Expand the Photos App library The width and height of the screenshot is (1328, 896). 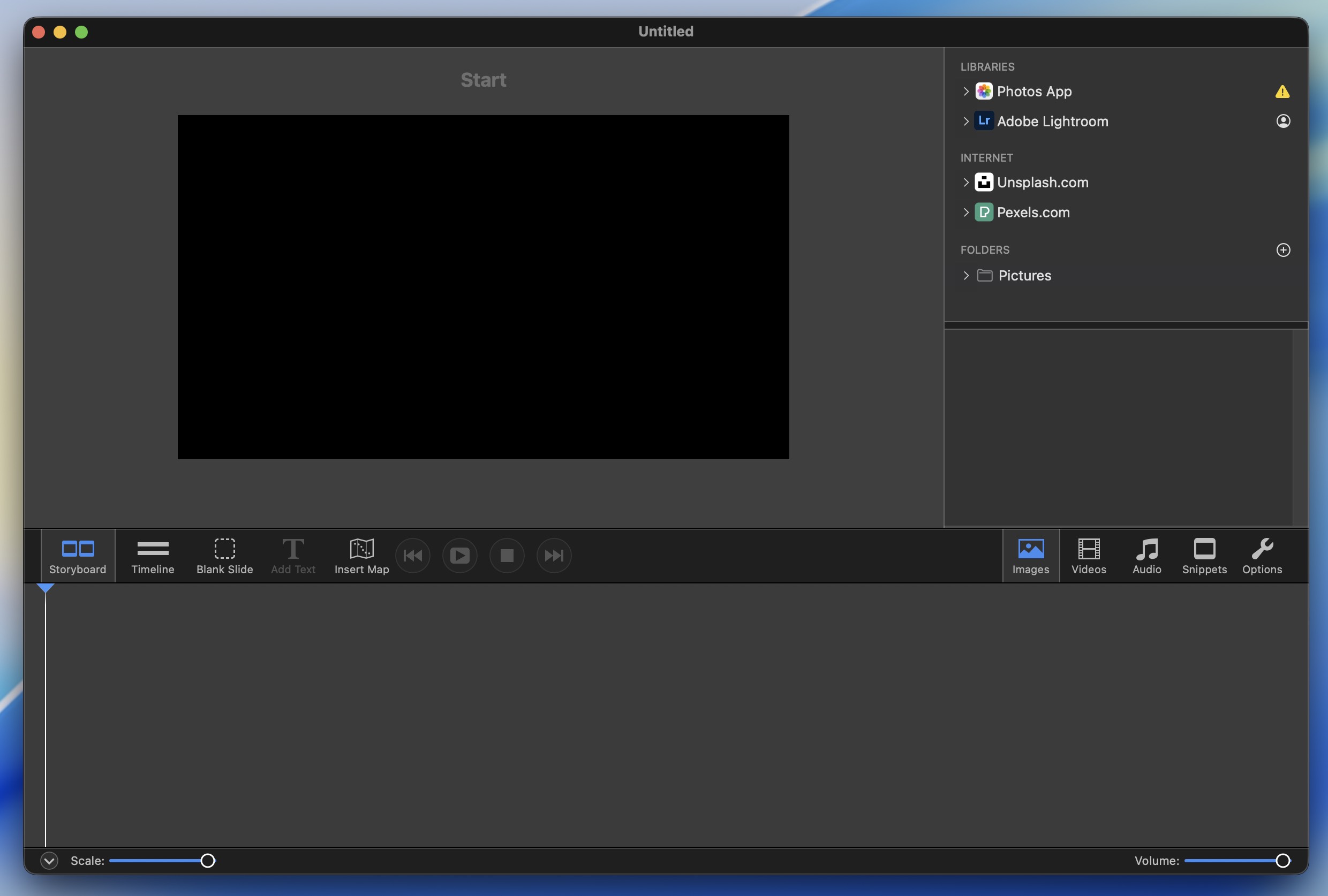[965, 92]
